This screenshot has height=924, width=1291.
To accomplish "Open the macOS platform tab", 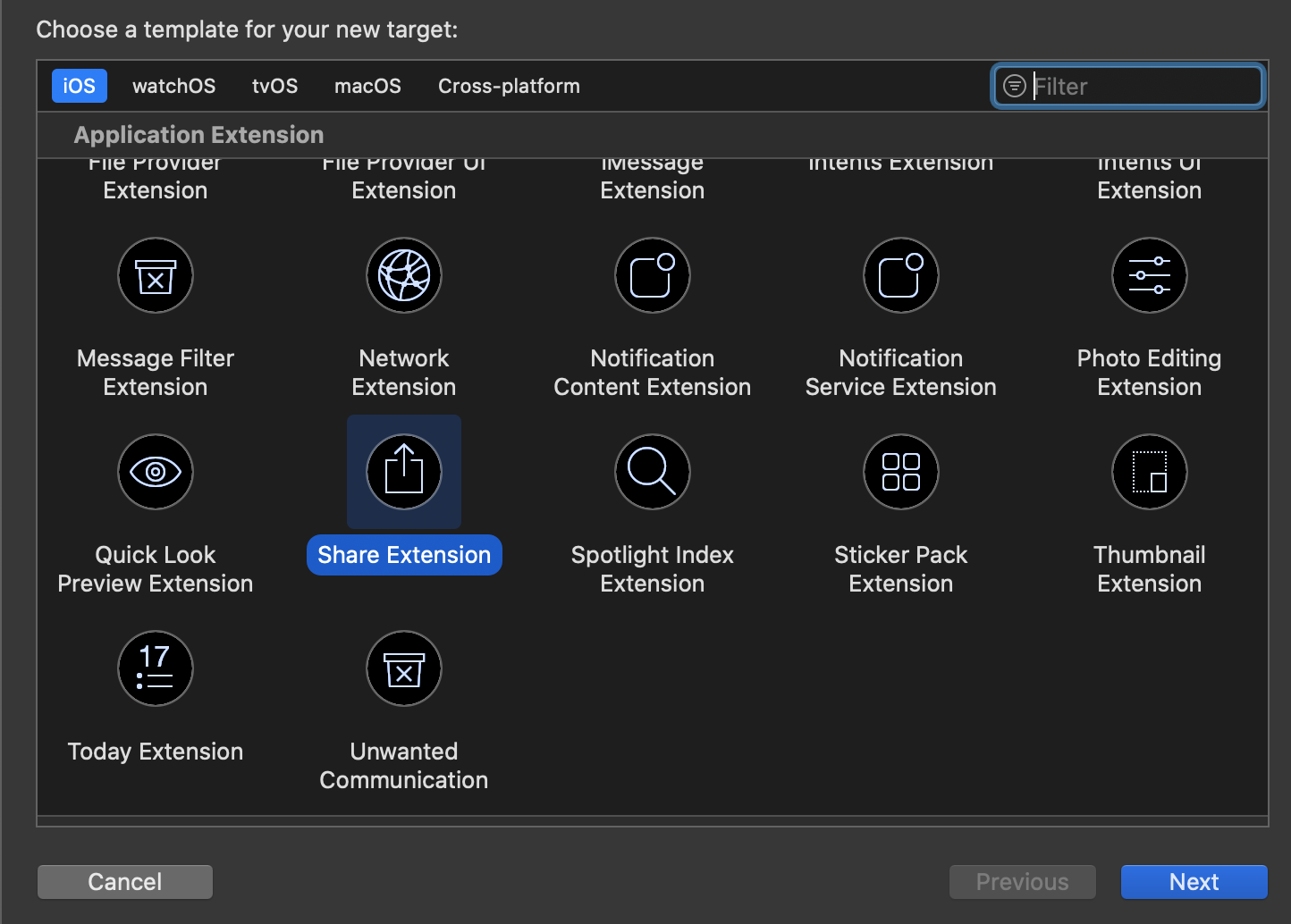I will click(x=367, y=86).
